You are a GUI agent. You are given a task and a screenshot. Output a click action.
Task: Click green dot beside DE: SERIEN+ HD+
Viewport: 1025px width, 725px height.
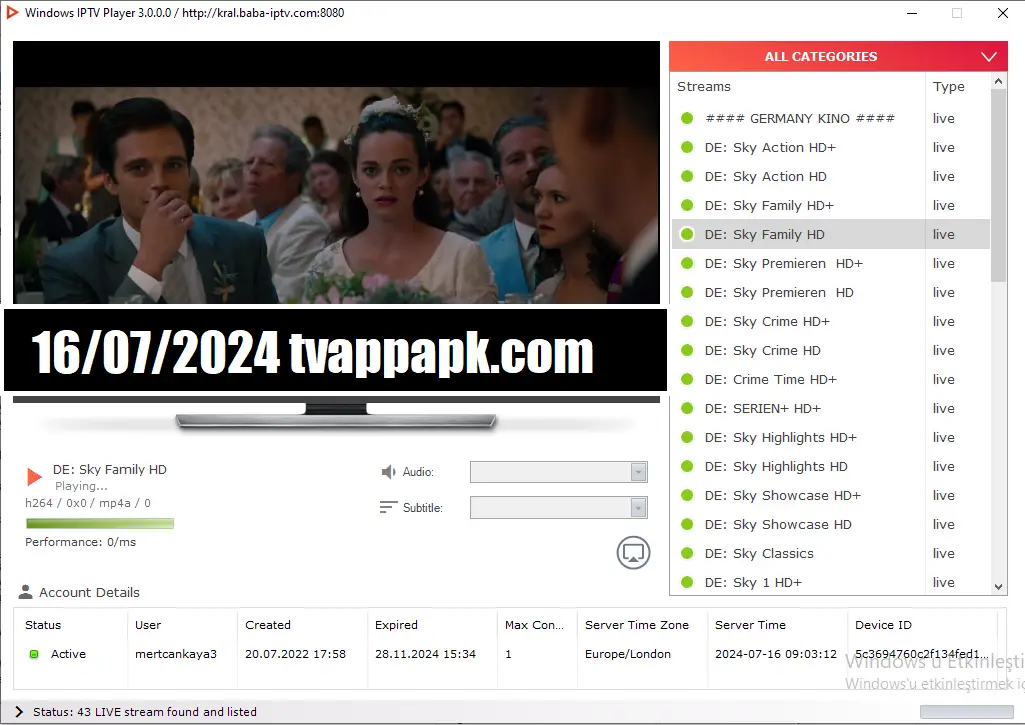[x=687, y=408]
